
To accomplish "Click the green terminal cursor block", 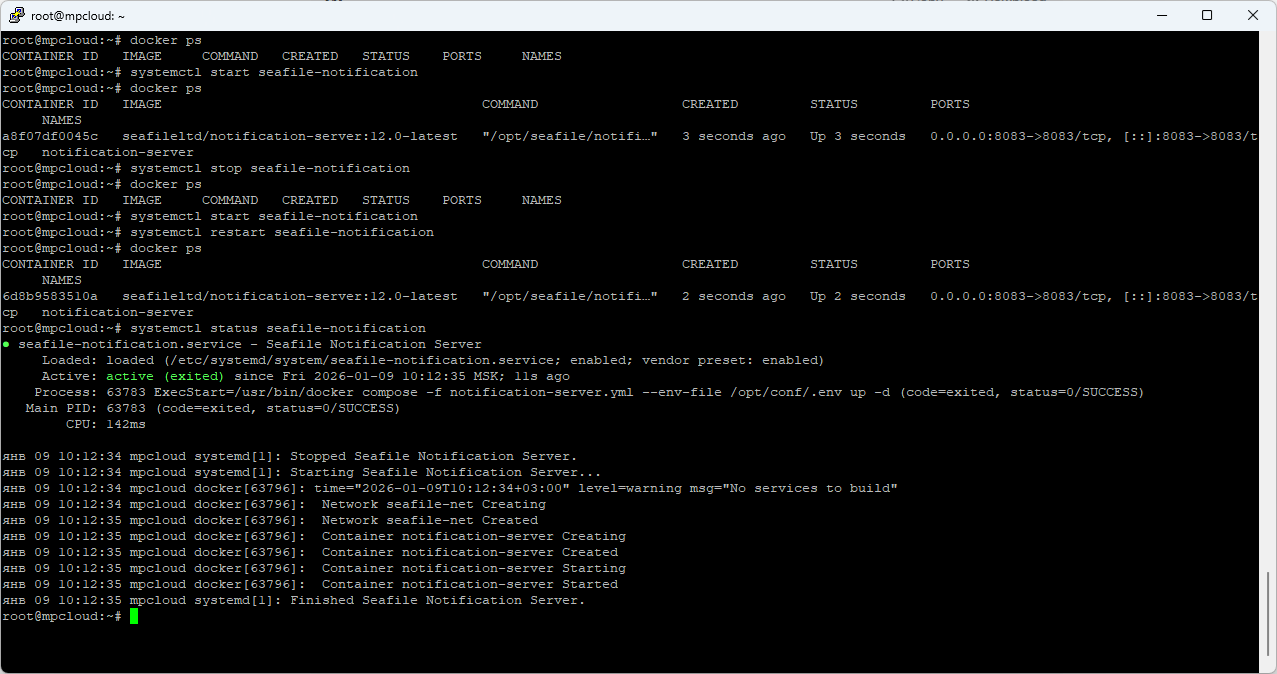I will point(134,616).
